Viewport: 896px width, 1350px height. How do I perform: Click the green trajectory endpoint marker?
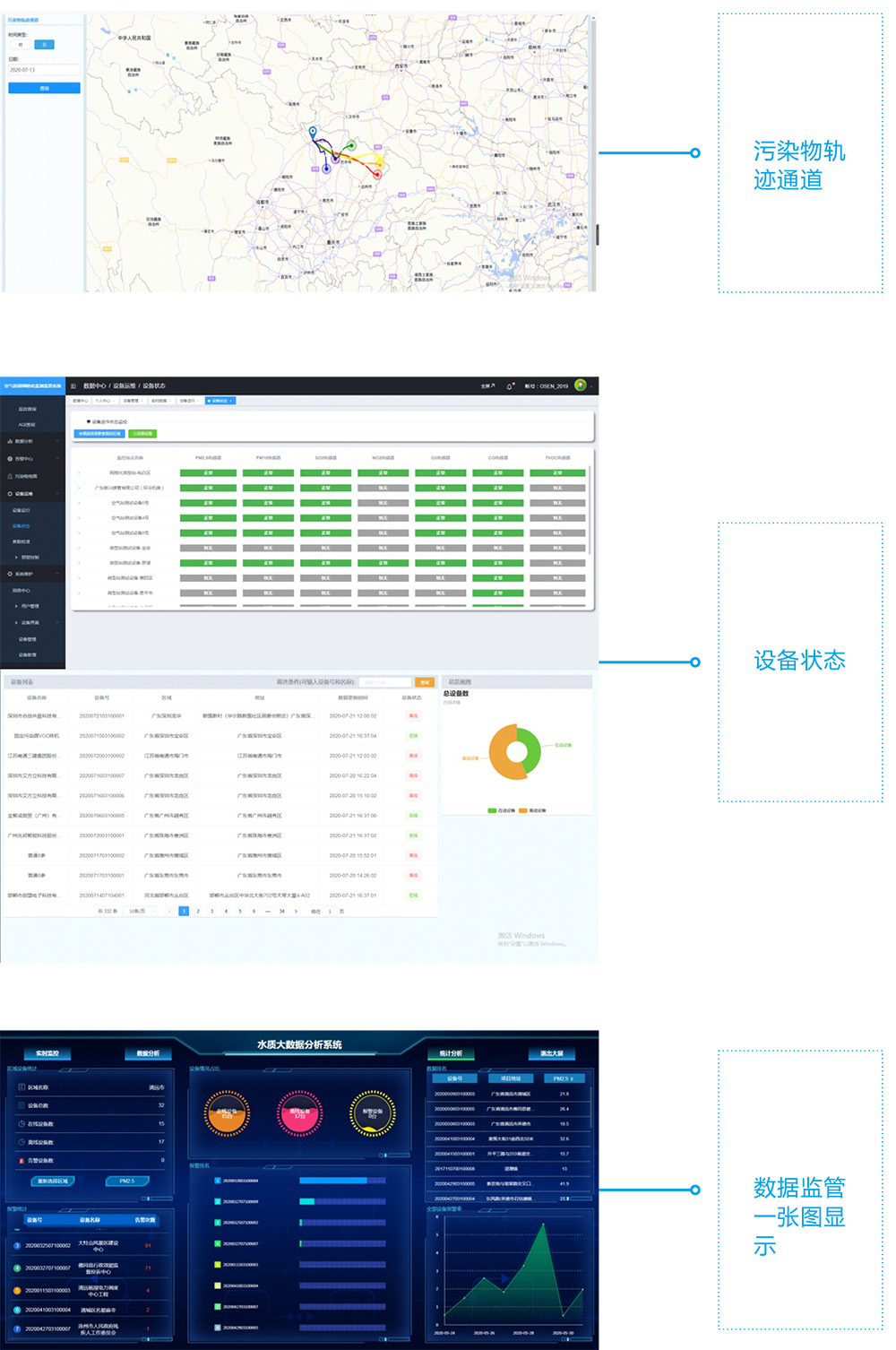pyautogui.click(x=351, y=145)
